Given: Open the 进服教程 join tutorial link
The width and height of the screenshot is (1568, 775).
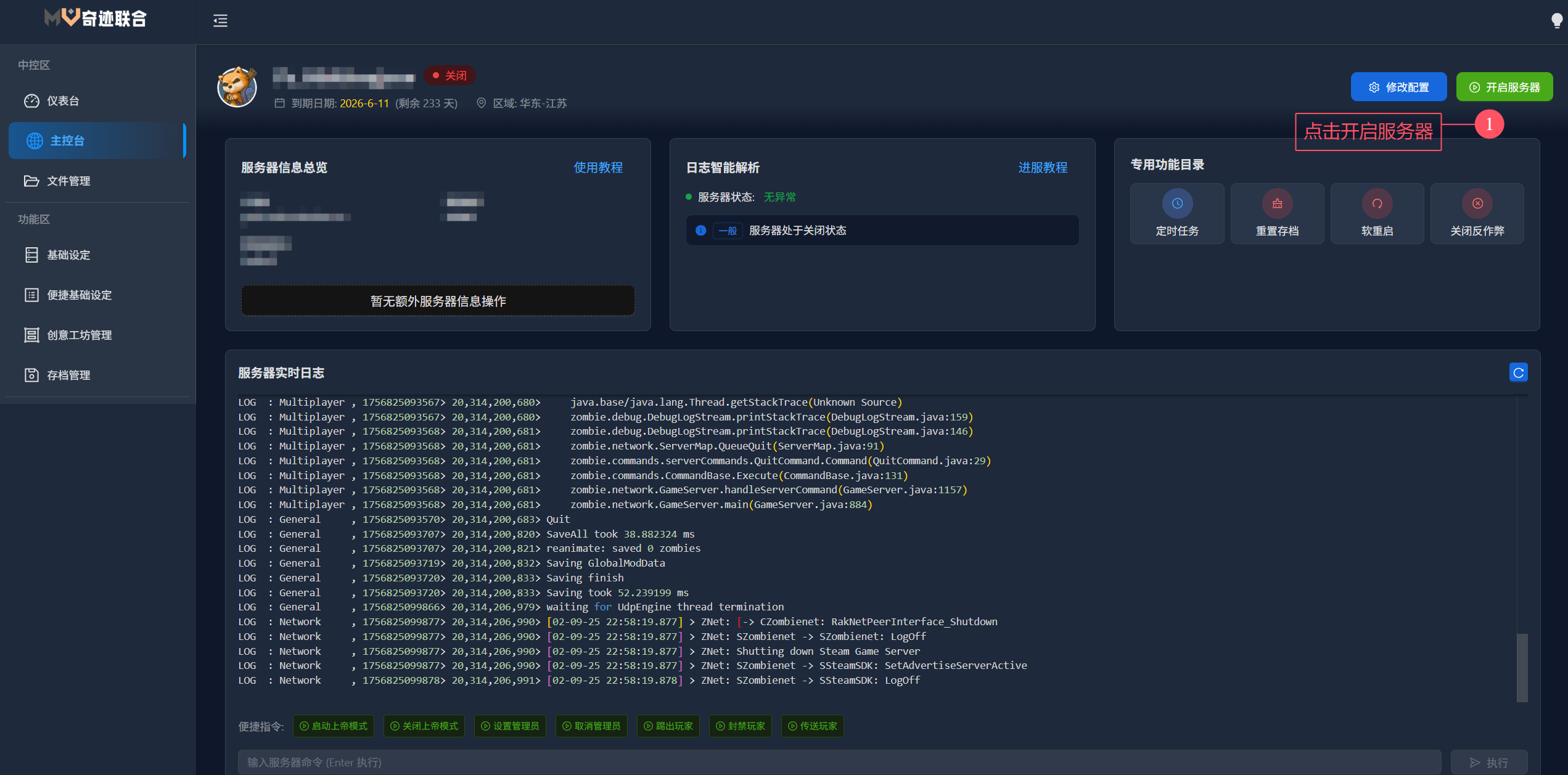Looking at the screenshot, I should click(1042, 168).
